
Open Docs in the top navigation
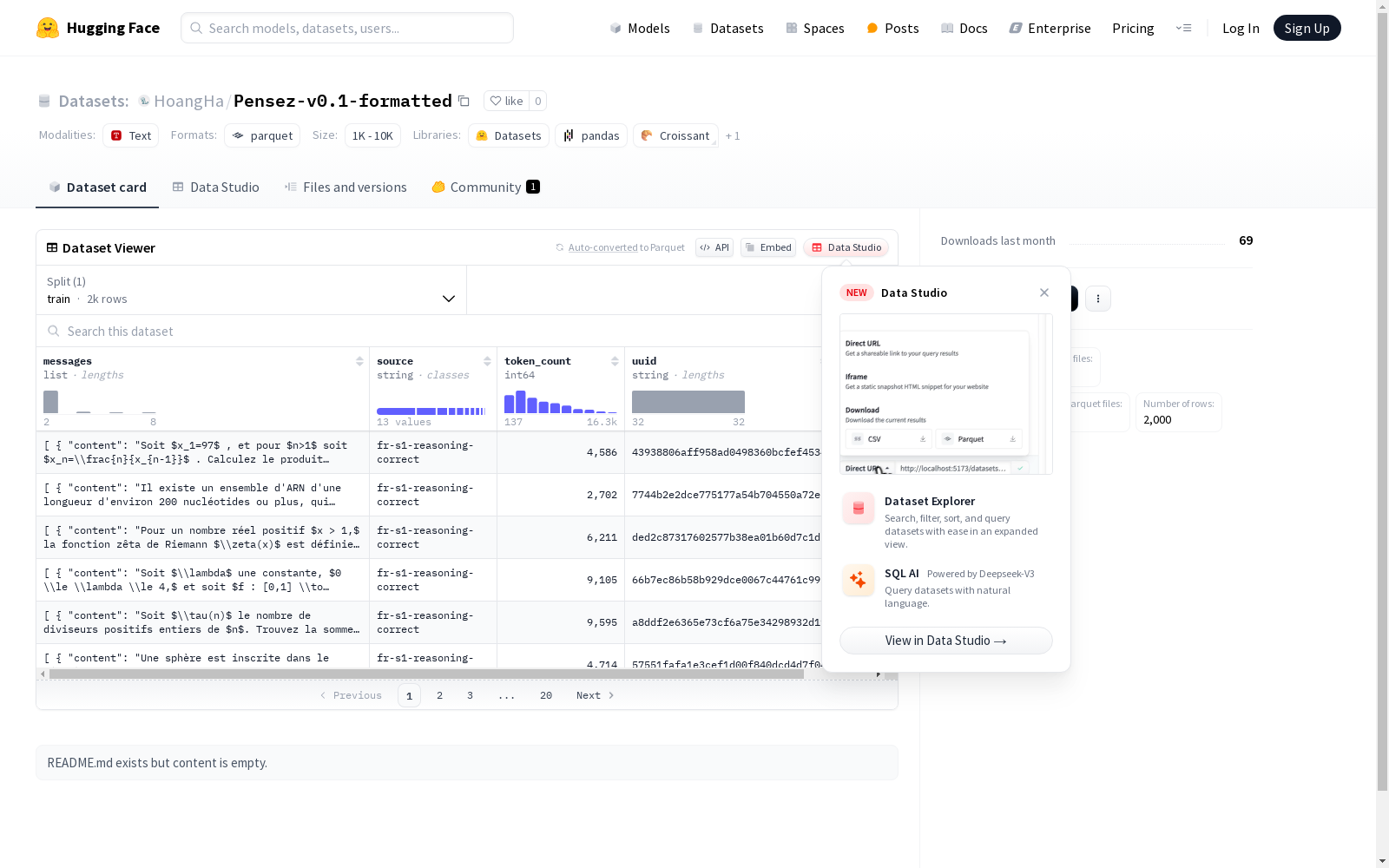(964, 28)
